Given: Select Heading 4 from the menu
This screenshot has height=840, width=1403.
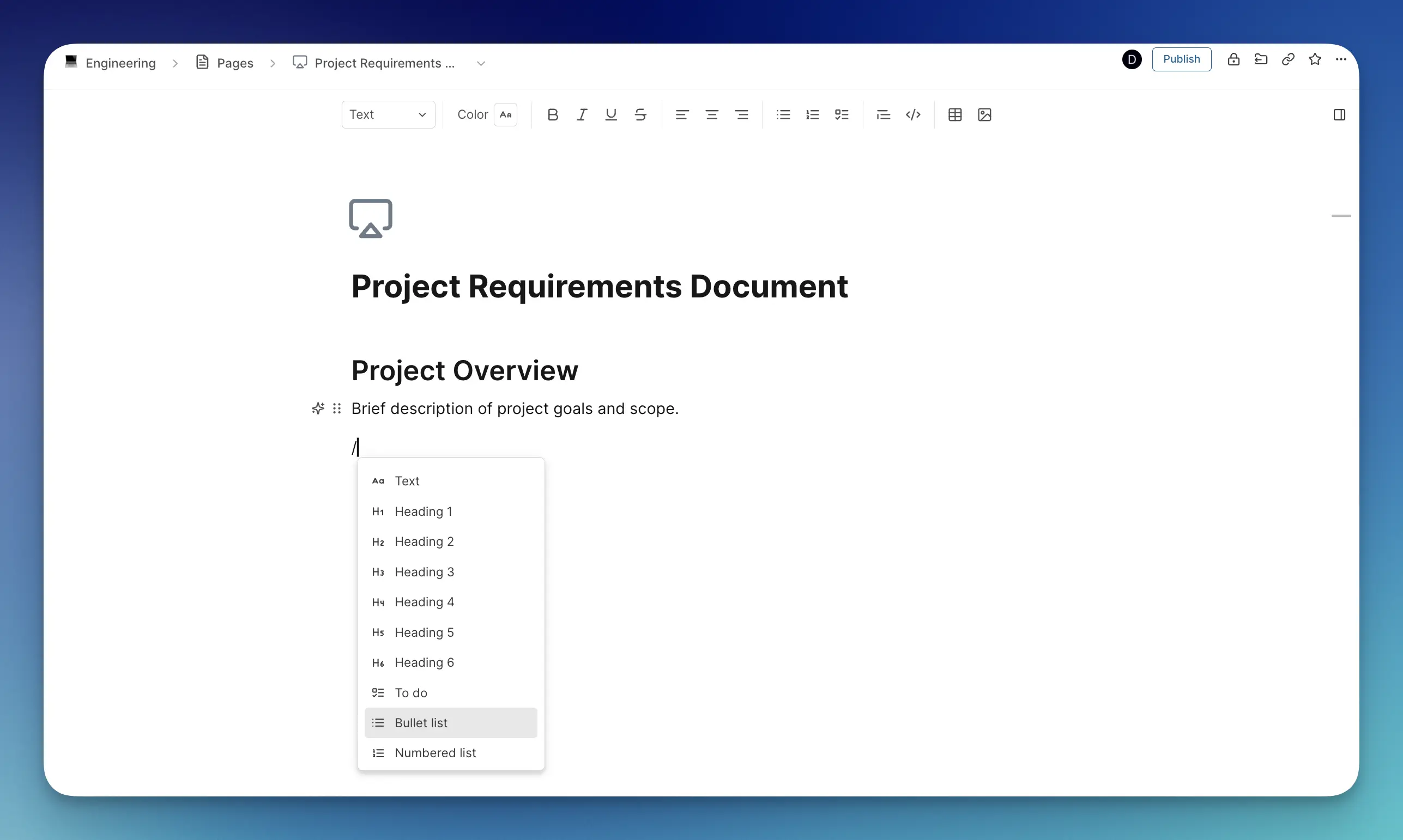Looking at the screenshot, I should click(451, 602).
